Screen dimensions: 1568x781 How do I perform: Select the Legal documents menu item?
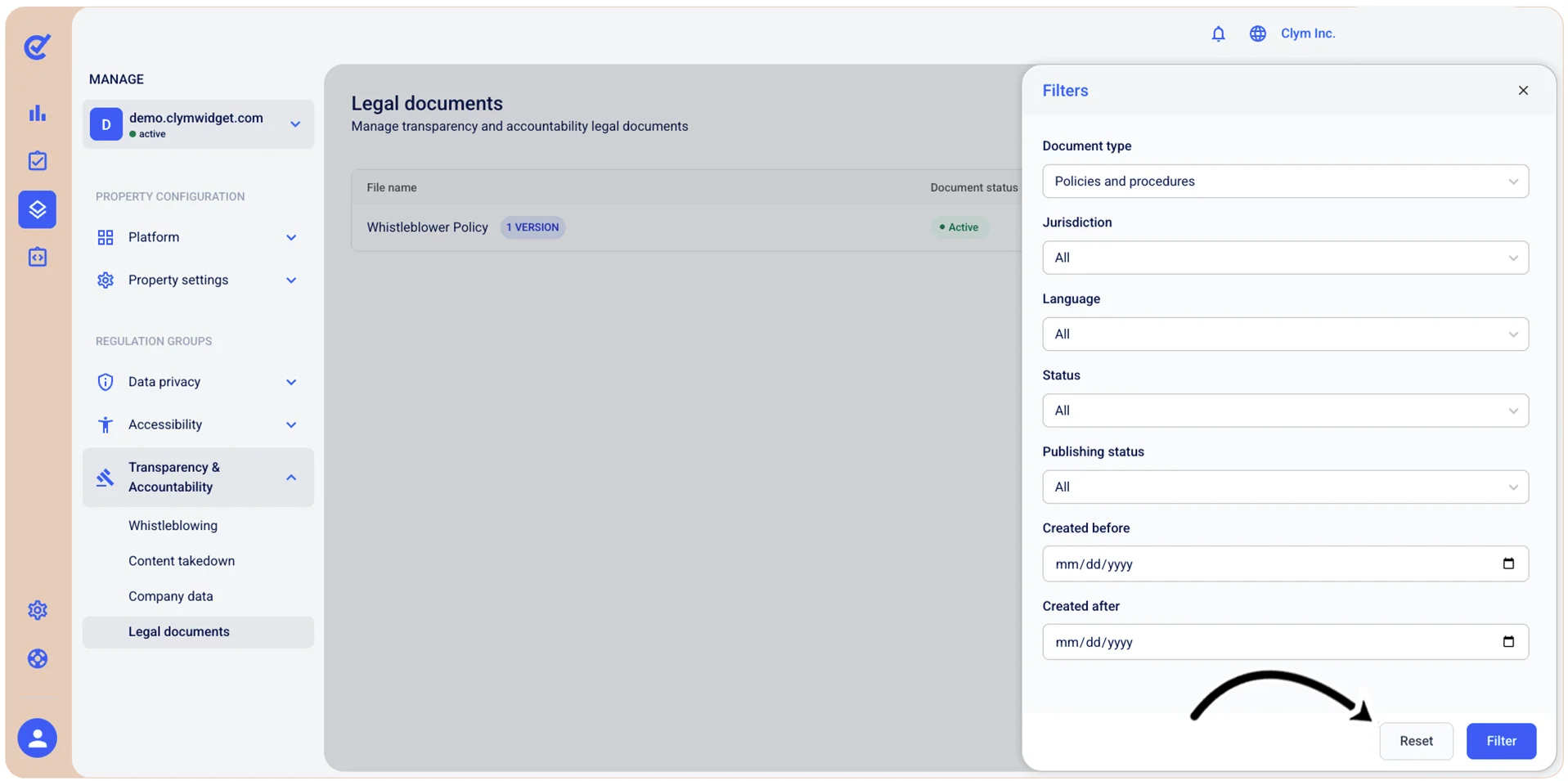pyautogui.click(x=198, y=632)
